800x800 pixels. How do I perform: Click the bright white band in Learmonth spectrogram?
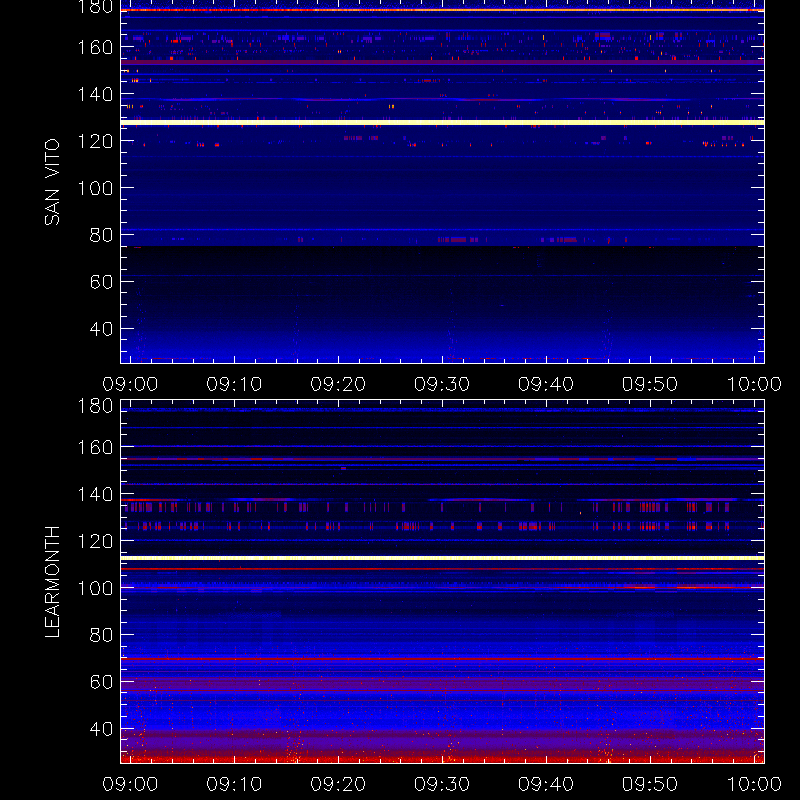click(442, 558)
